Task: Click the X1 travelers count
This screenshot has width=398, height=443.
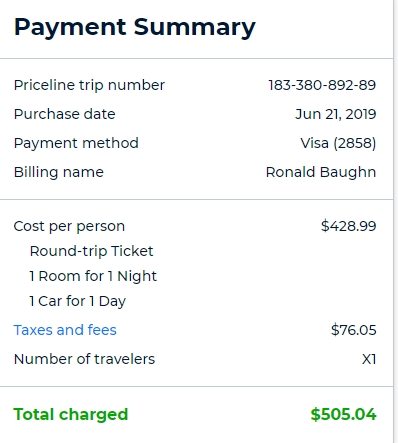Action: coord(369,359)
